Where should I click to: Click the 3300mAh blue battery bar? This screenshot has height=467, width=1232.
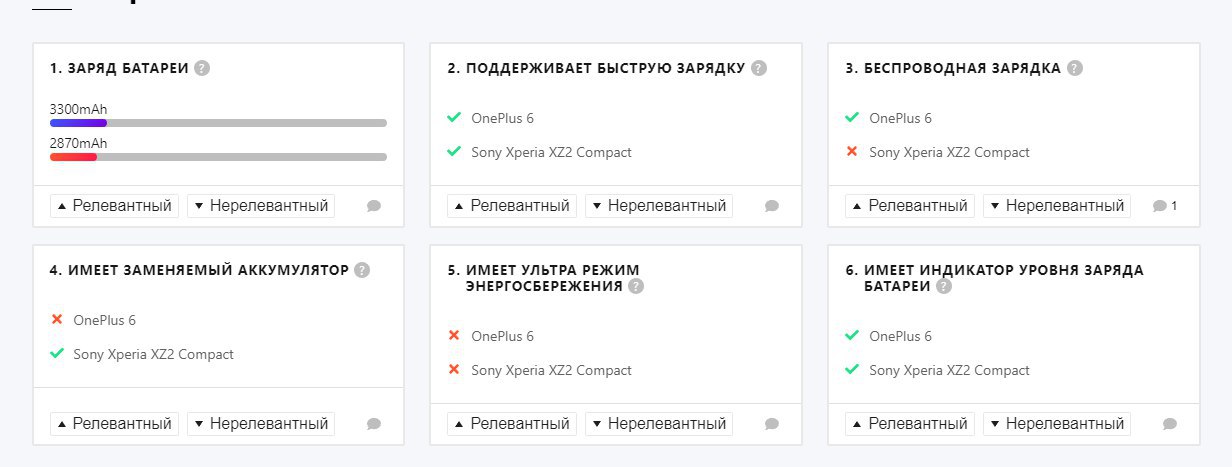click(78, 123)
